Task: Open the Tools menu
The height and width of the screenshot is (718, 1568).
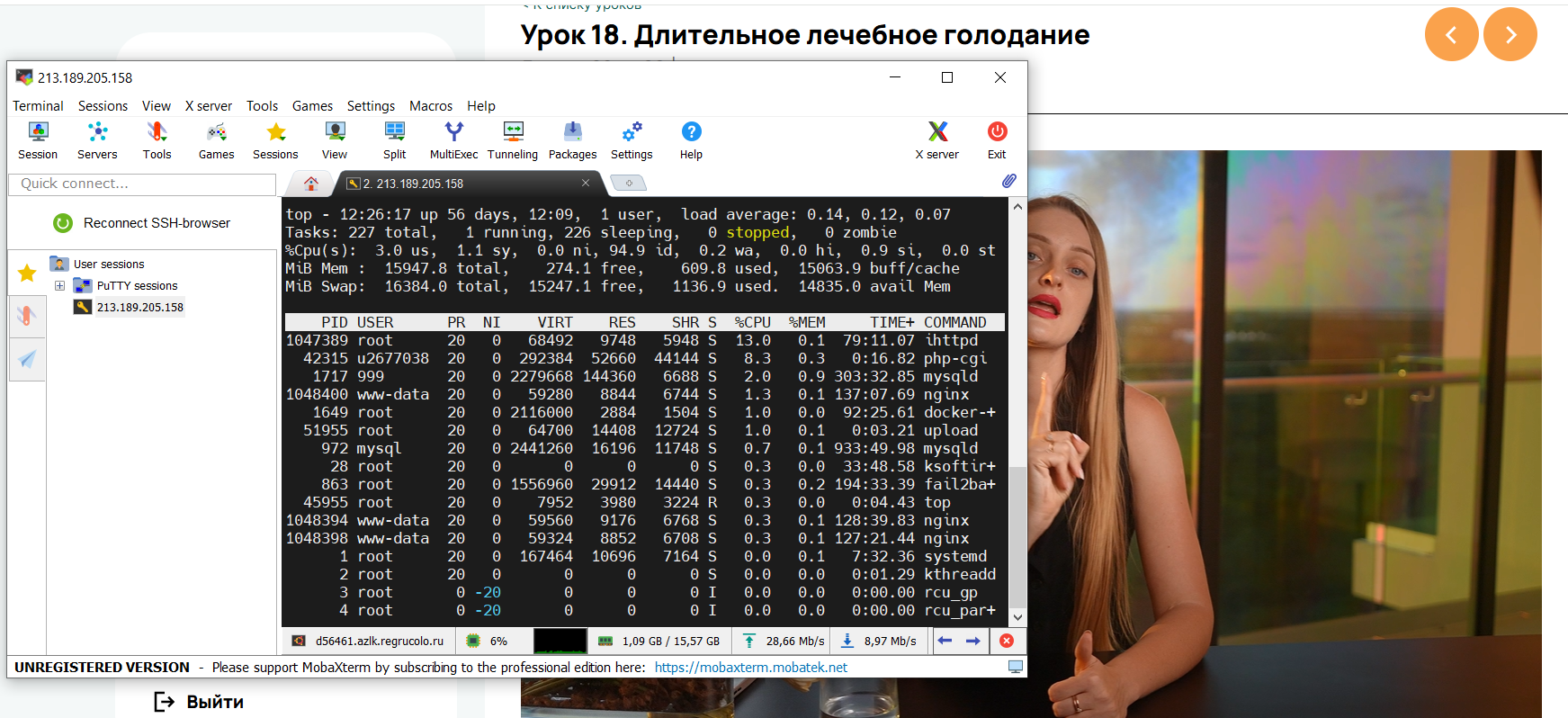Action: tap(262, 106)
